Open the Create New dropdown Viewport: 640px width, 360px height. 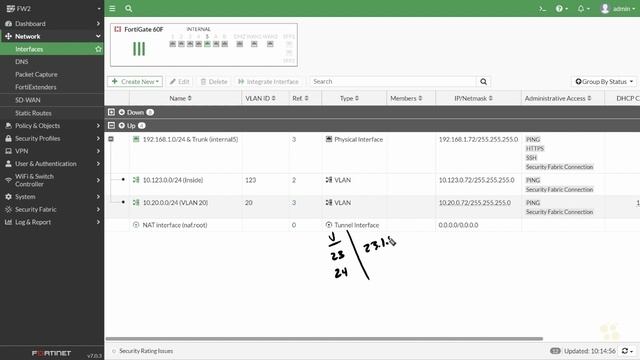pyautogui.click(x=135, y=82)
